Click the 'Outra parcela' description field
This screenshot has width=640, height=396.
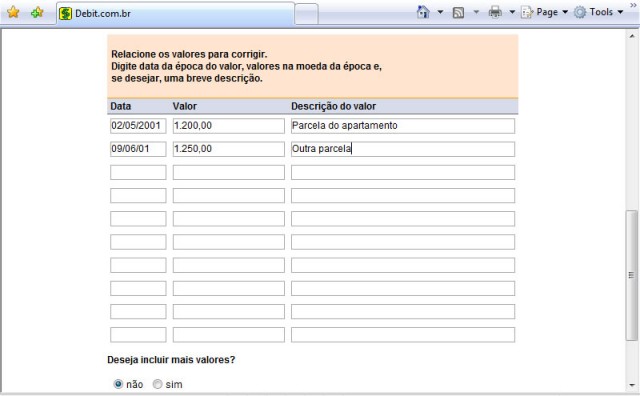point(403,149)
